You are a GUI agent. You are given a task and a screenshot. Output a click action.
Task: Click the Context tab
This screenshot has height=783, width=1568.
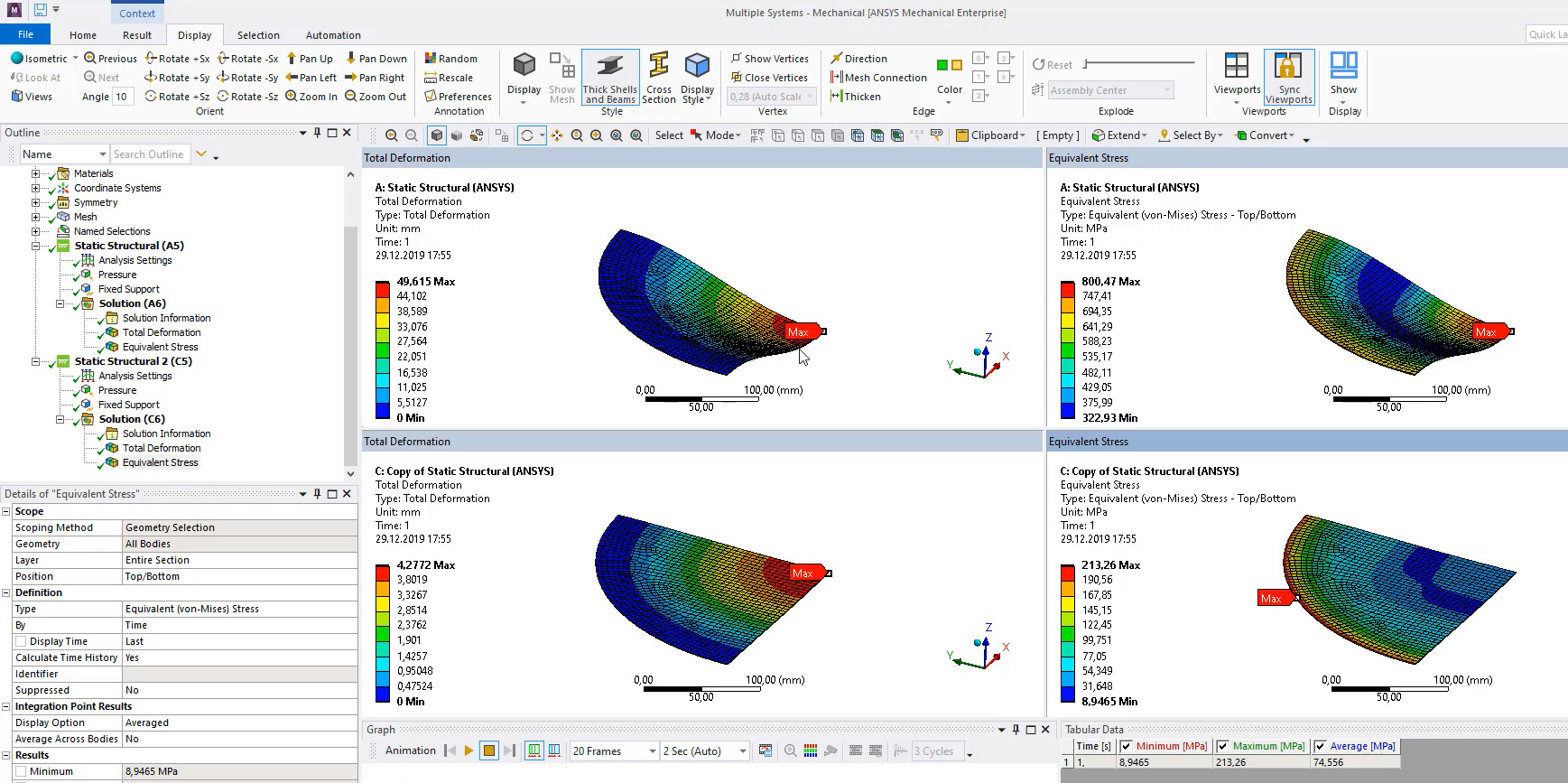136,13
